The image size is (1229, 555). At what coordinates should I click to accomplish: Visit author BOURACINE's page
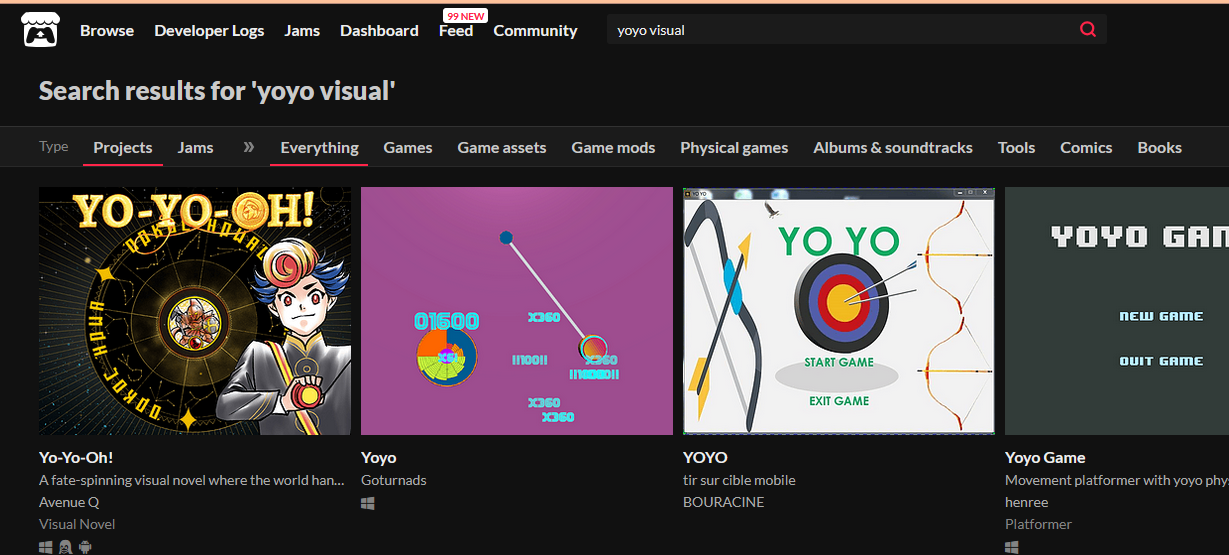pos(723,502)
